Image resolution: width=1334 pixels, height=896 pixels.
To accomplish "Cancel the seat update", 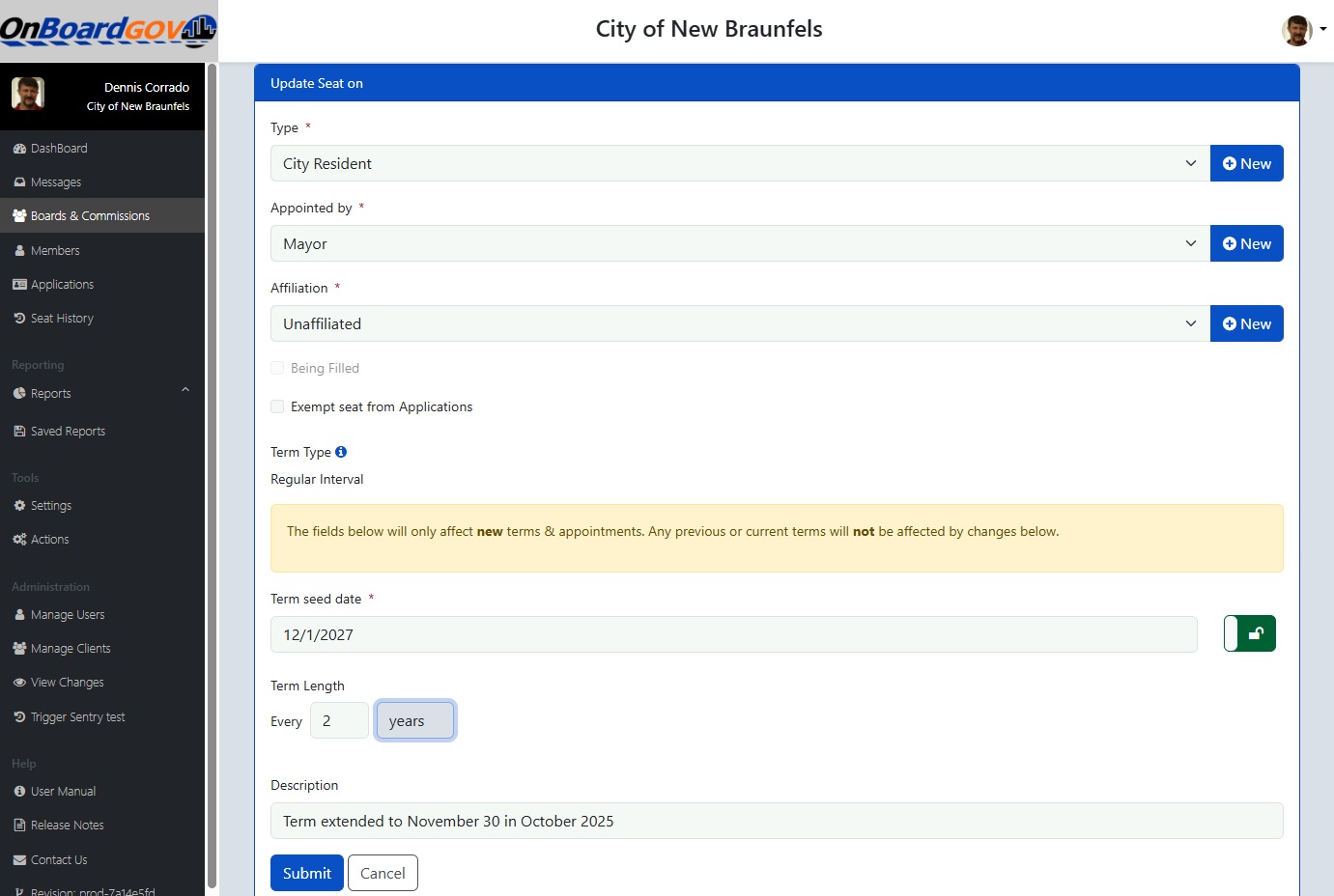I will coord(383,873).
